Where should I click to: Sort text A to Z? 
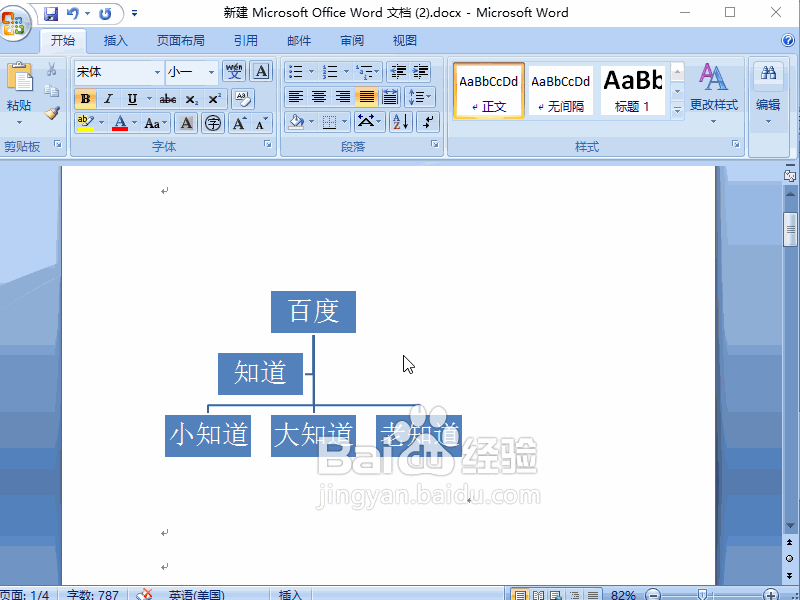pos(401,122)
